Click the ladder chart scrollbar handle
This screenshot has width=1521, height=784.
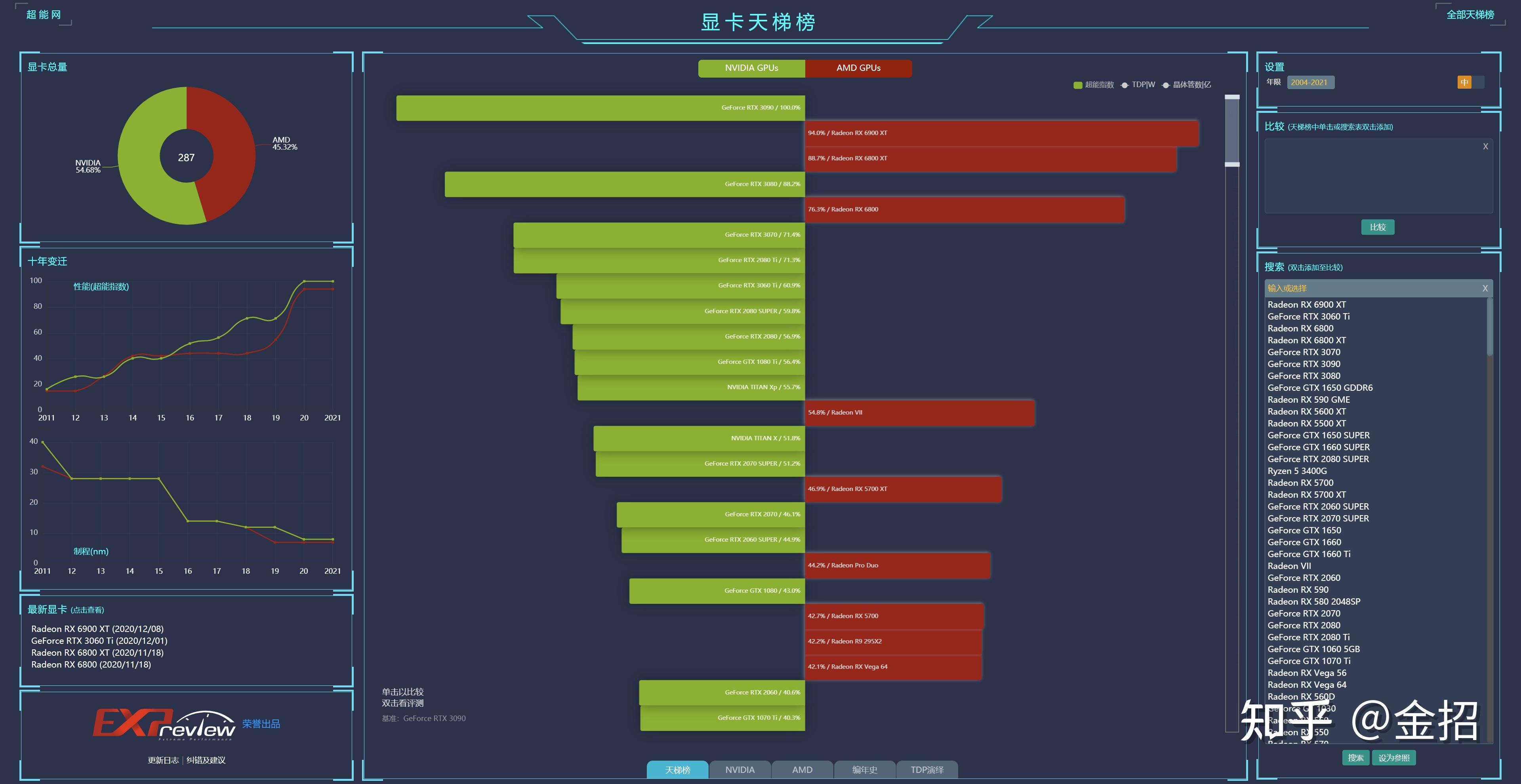pos(1232,131)
